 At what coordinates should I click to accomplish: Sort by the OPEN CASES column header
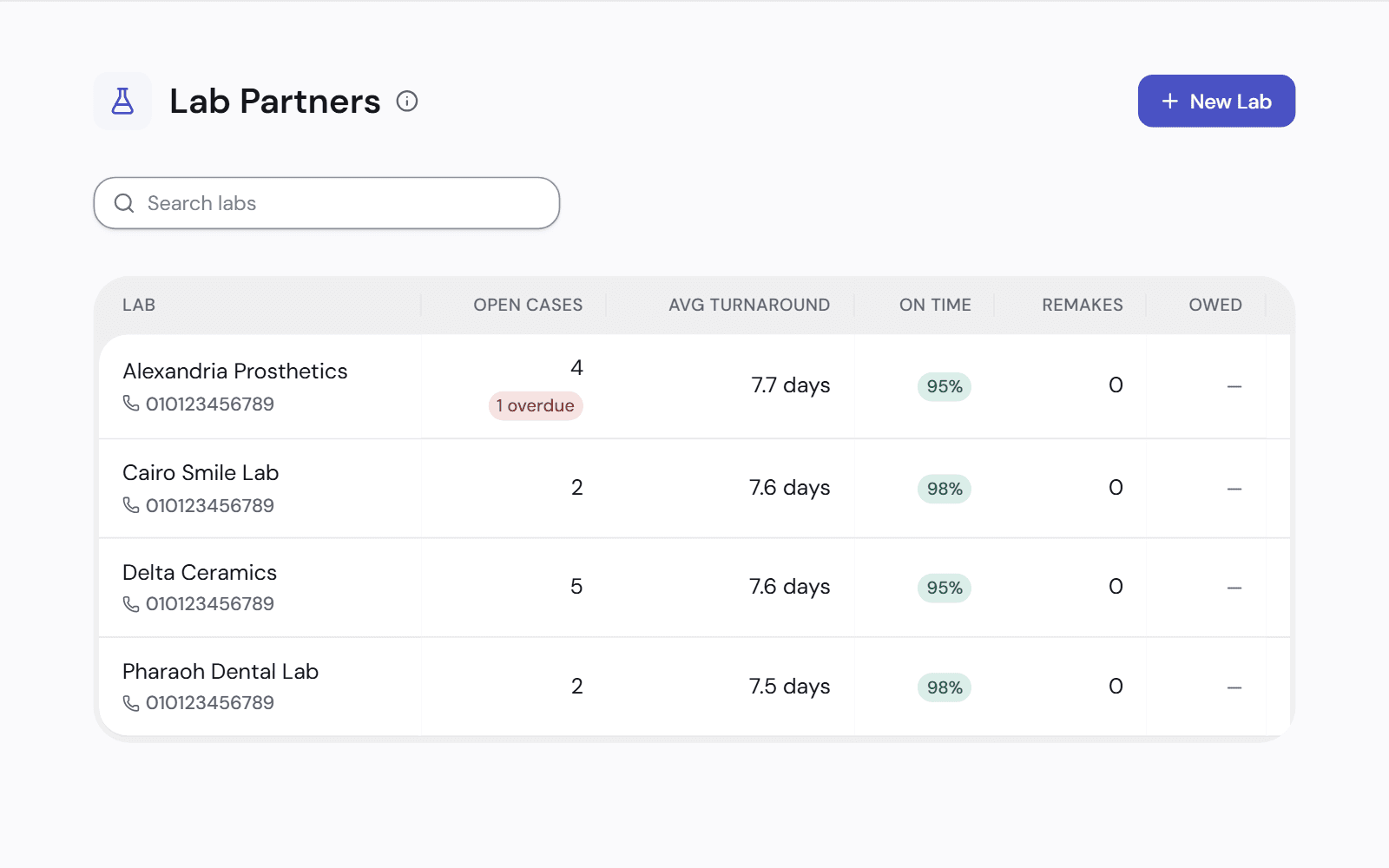528,305
